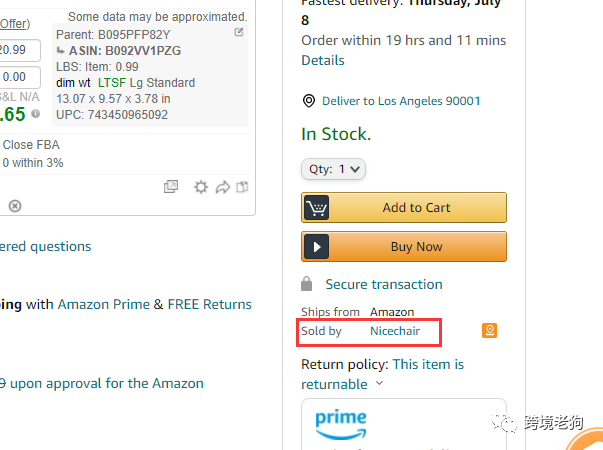Click the lock icon by Secure transaction
This screenshot has height=450, width=603.
click(309, 284)
